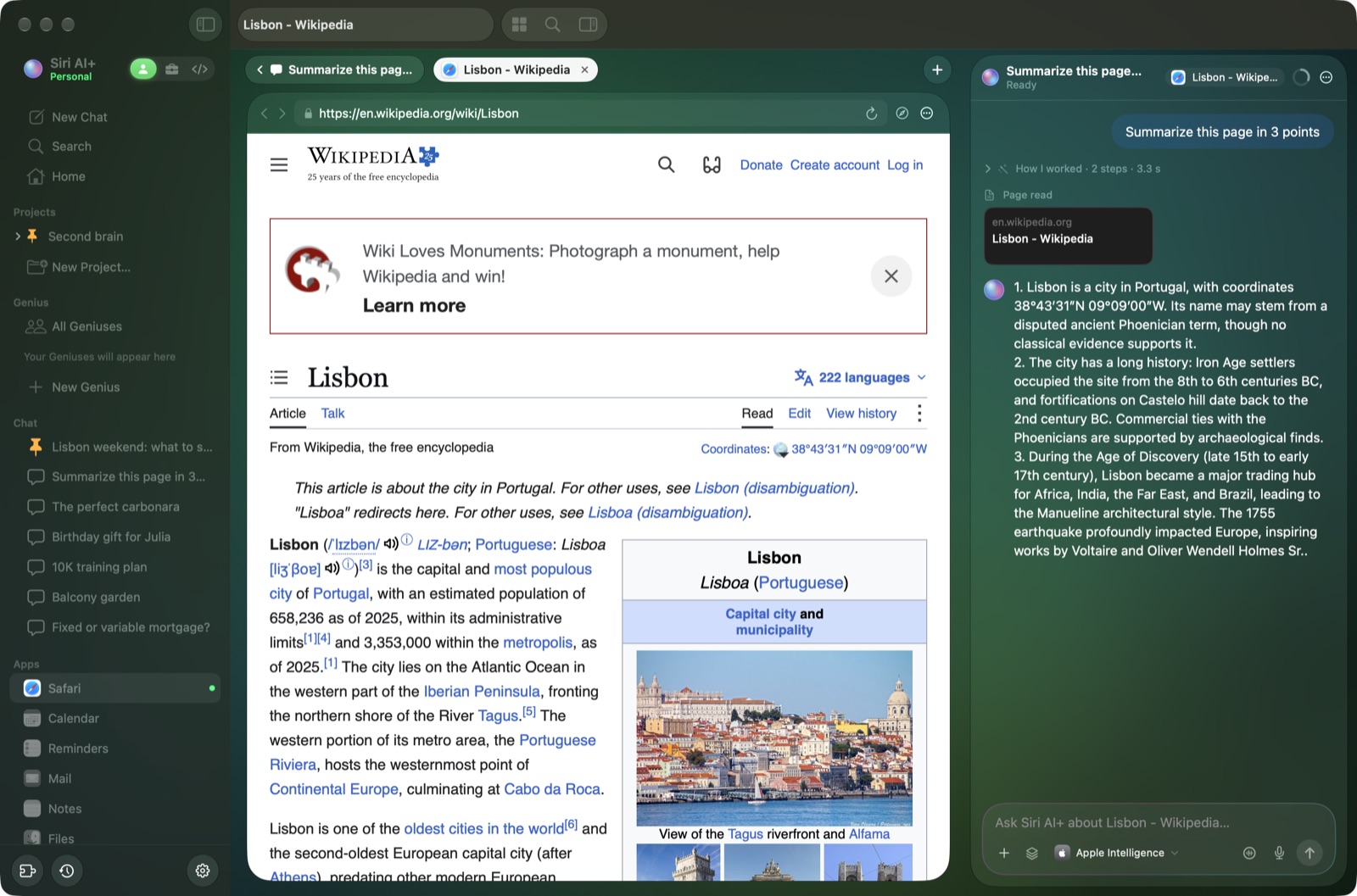Go back to Summarize this page chat tab
This screenshot has width=1357, height=896.
pyautogui.click(x=336, y=70)
